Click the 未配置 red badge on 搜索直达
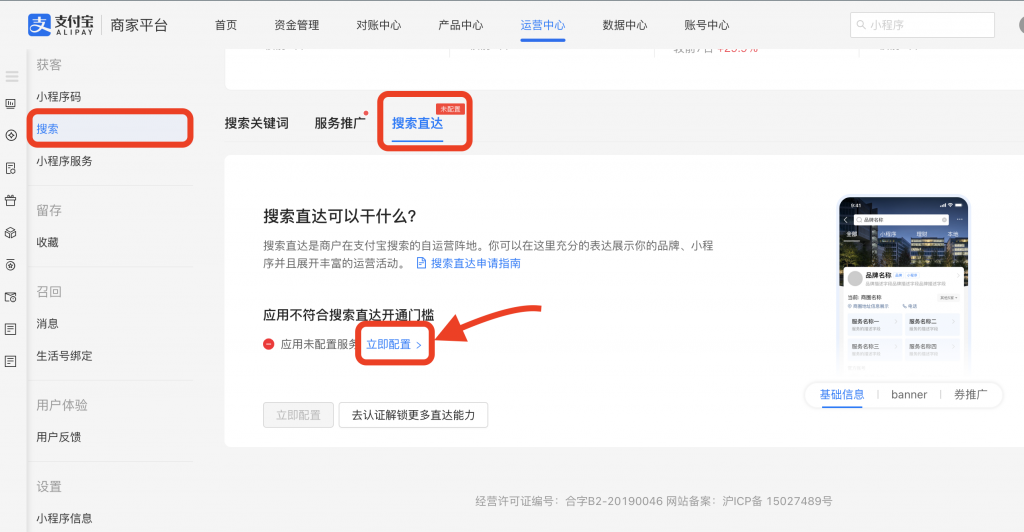Image resolution: width=1024 pixels, height=532 pixels. 450,108
